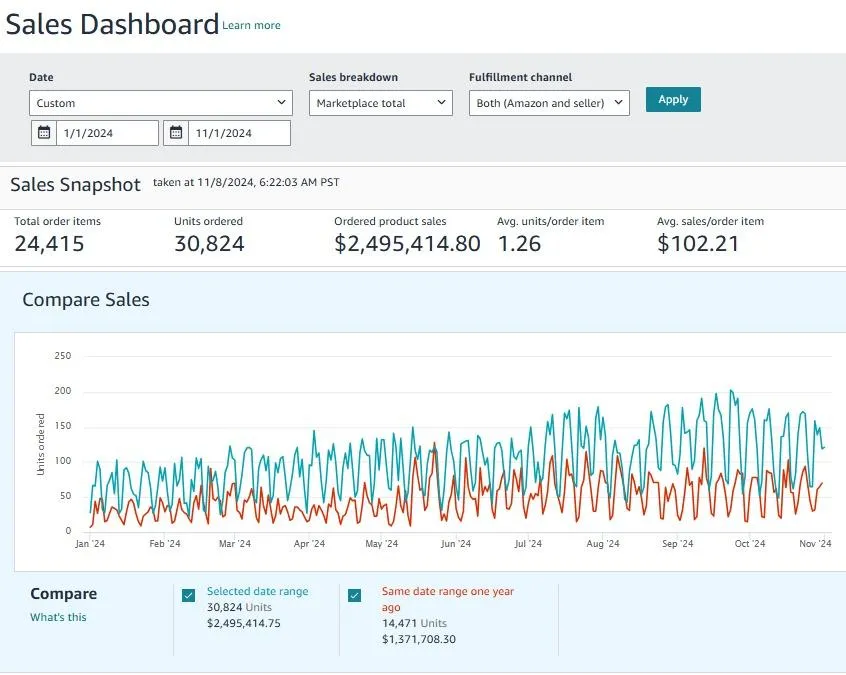Image resolution: width=846 pixels, height=675 pixels.
Task: Open the Fulfillment channel dropdown
Action: (x=549, y=103)
